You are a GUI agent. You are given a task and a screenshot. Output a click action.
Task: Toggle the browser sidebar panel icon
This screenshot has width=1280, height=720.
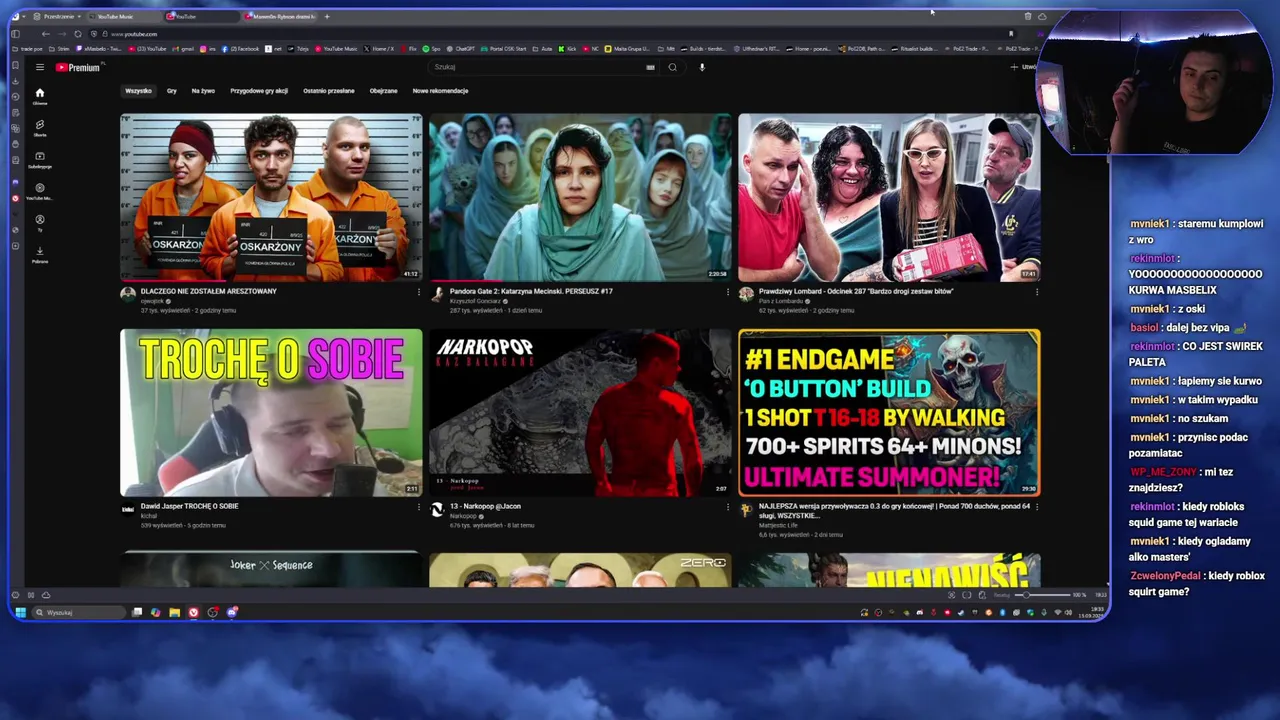[15, 34]
